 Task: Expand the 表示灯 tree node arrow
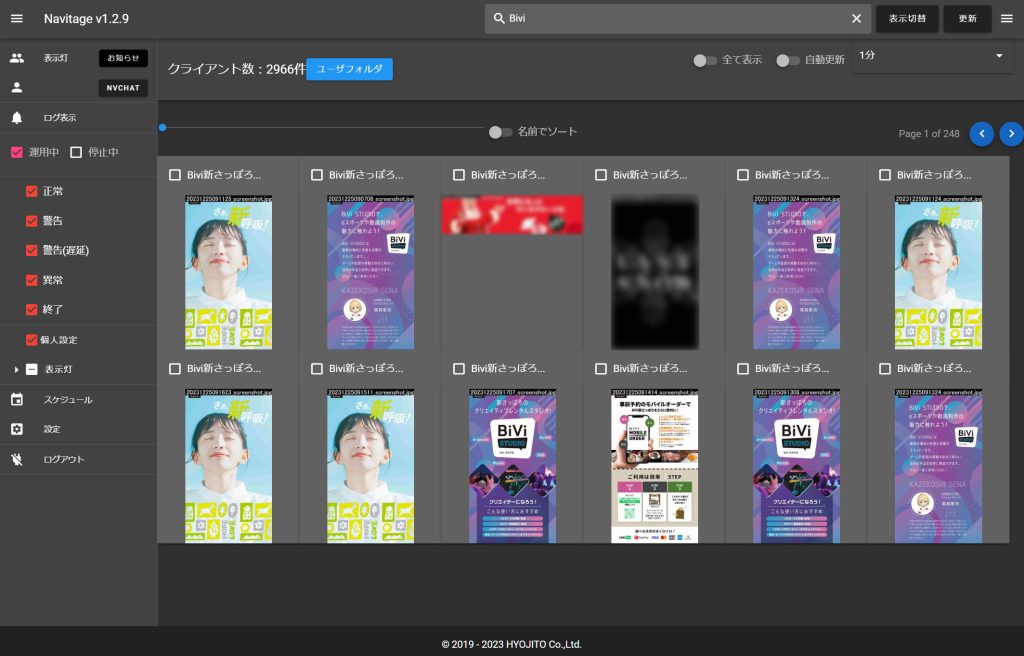coord(16,370)
